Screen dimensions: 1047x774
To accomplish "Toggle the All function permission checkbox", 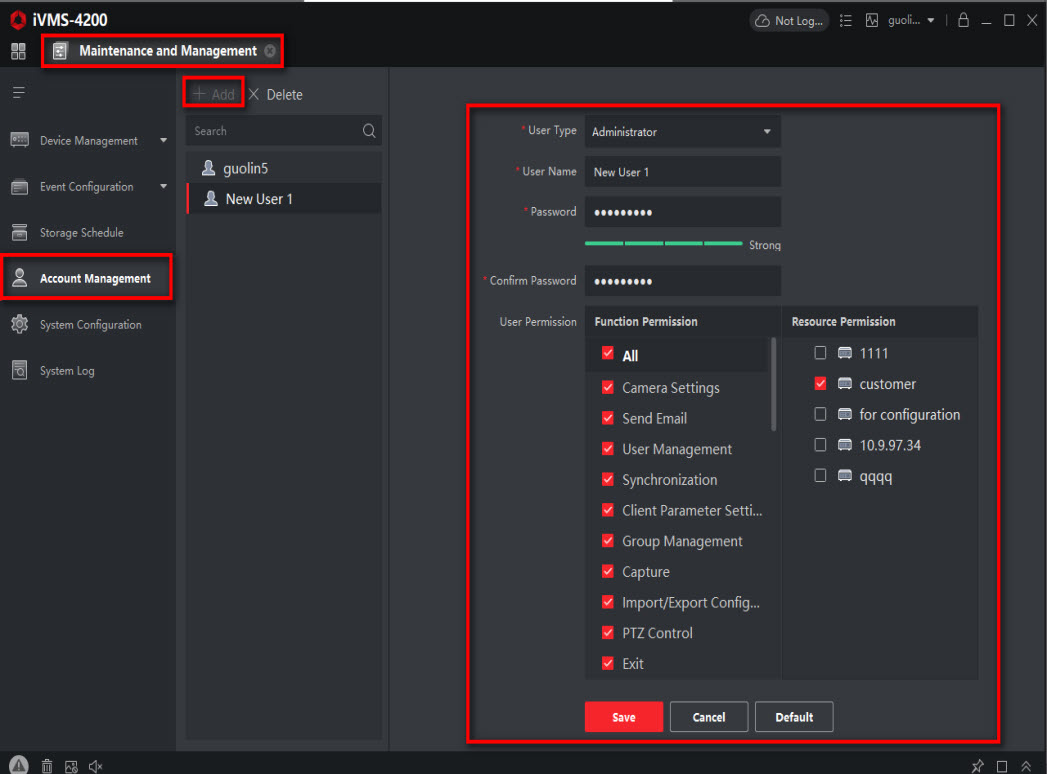I will pyautogui.click(x=608, y=355).
